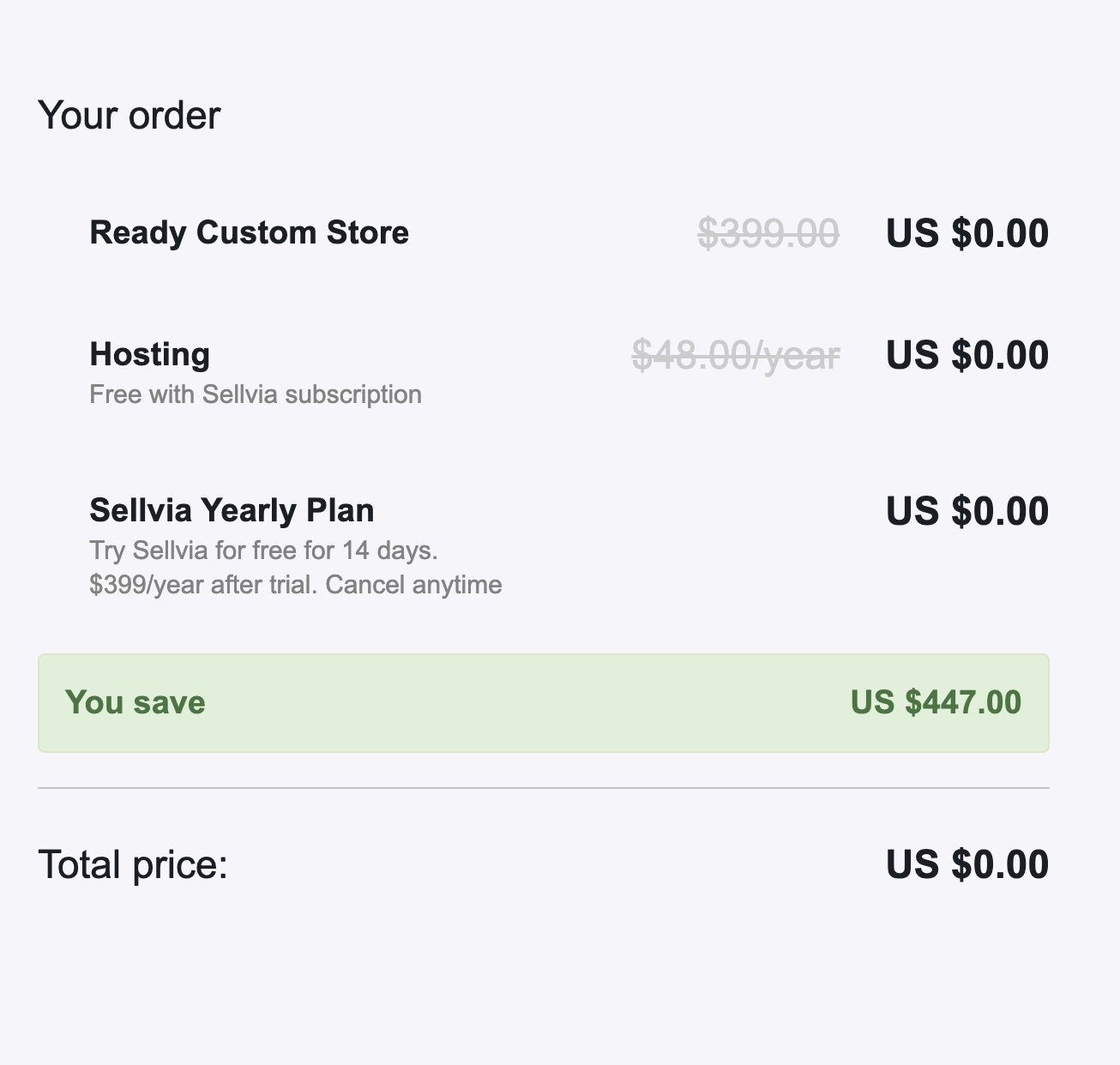This screenshot has width=1120, height=1065.
Task: Click the Ready Custom Store US $0.00 price
Action: click(966, 233)
